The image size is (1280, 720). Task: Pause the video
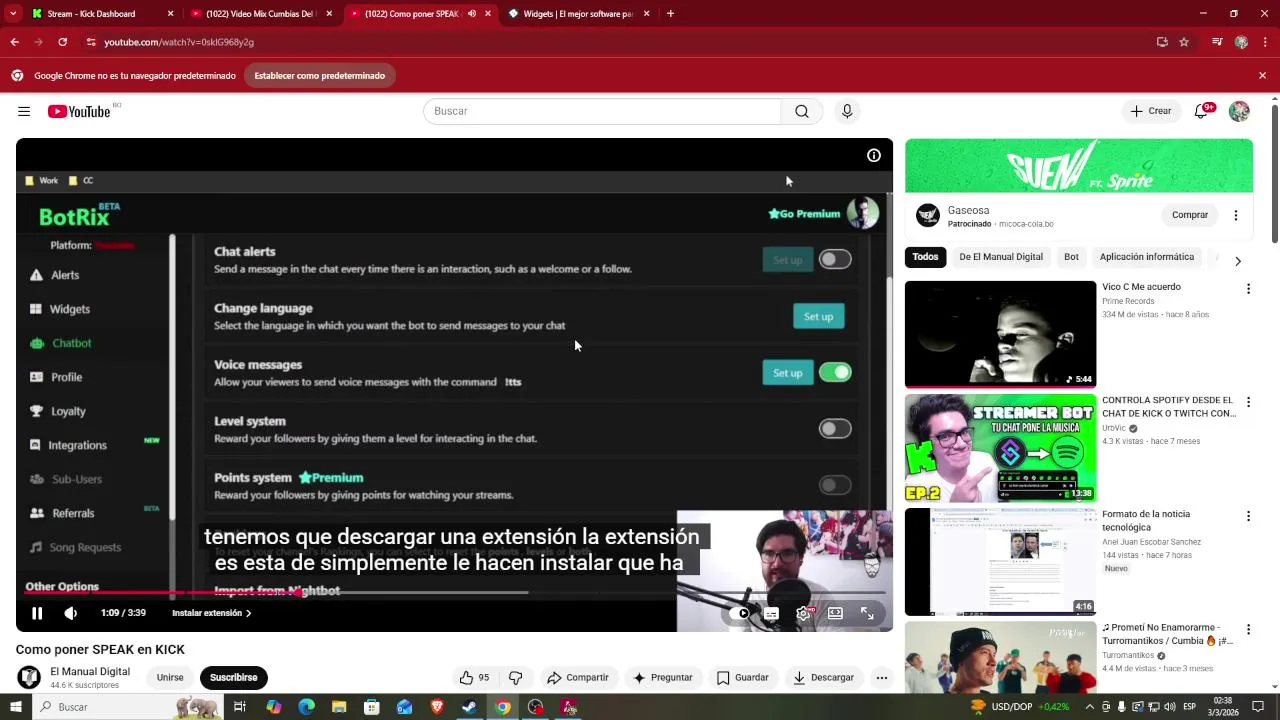point(37,613)
